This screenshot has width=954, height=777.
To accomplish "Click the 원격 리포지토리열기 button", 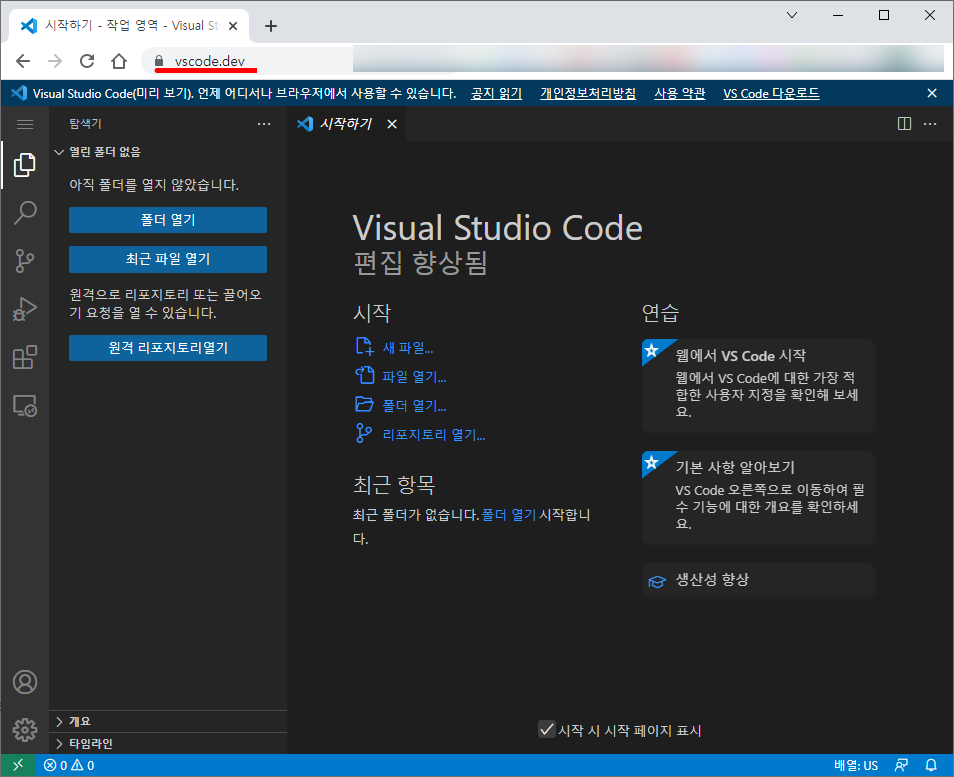I will point(168,347).
